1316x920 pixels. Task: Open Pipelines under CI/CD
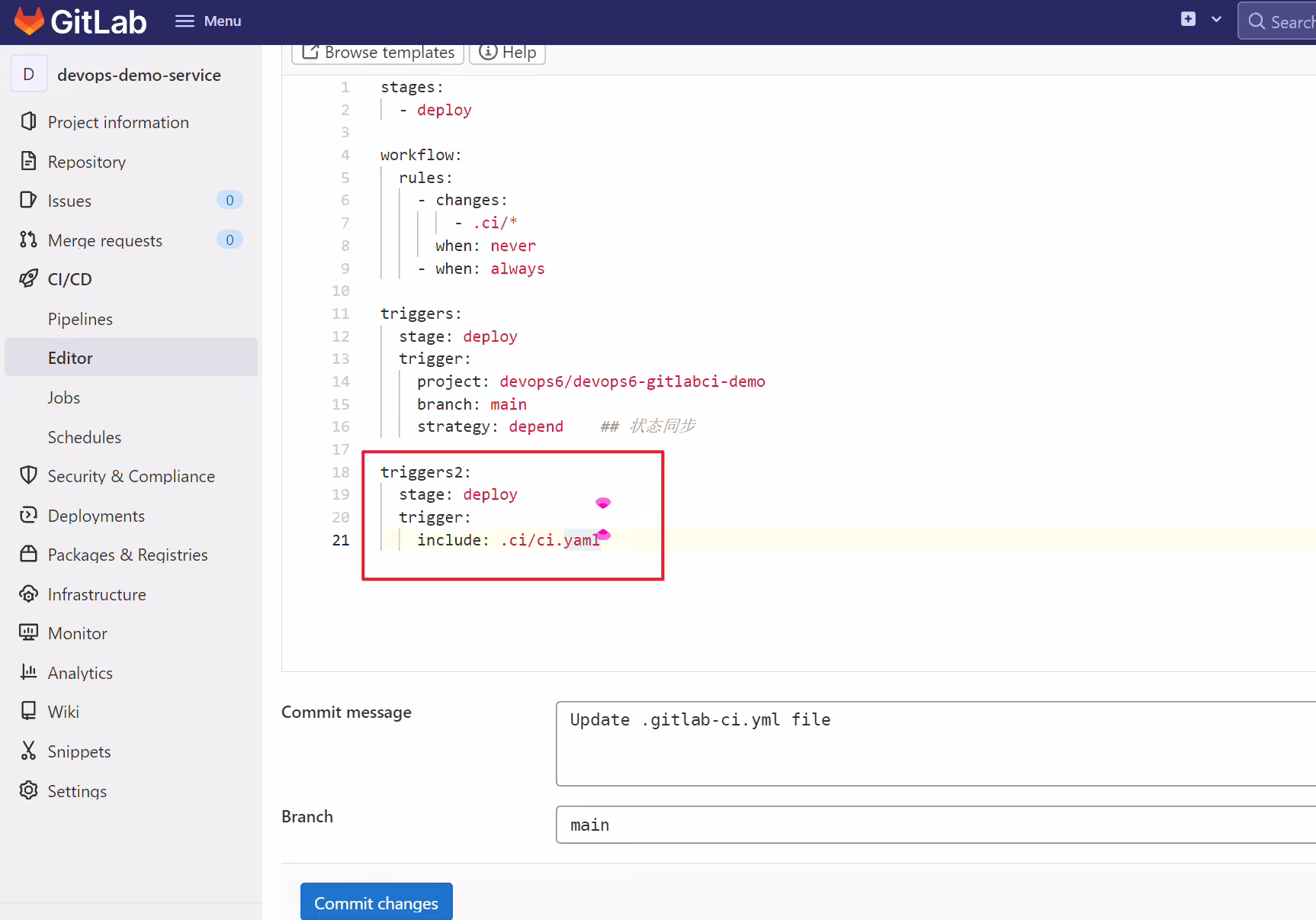(x=80, y=319)
